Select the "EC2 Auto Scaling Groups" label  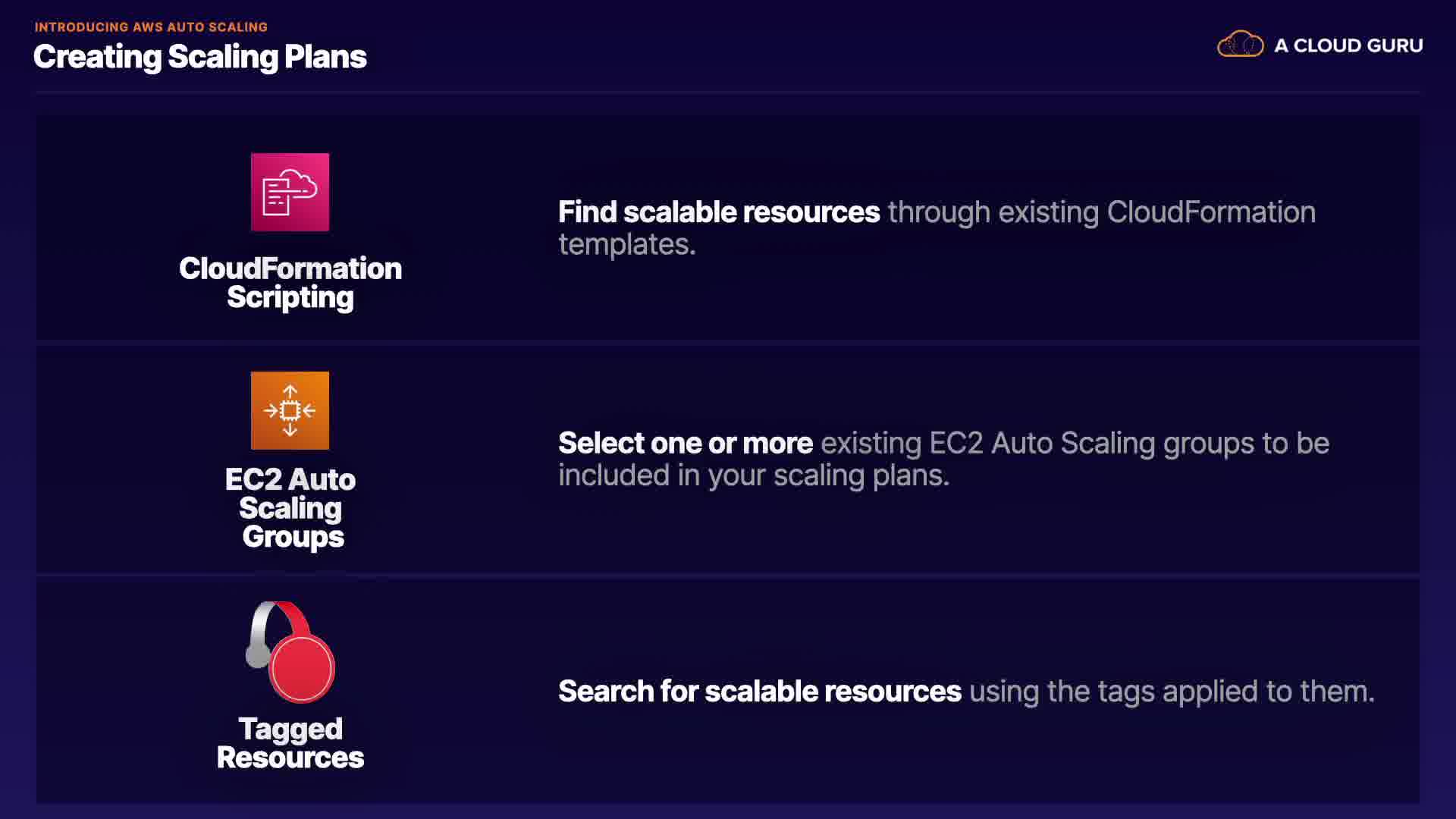point(290,507)
